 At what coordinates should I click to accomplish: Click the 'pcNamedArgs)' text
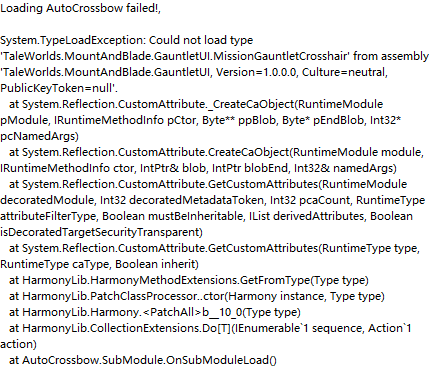(x=39, y=136)
